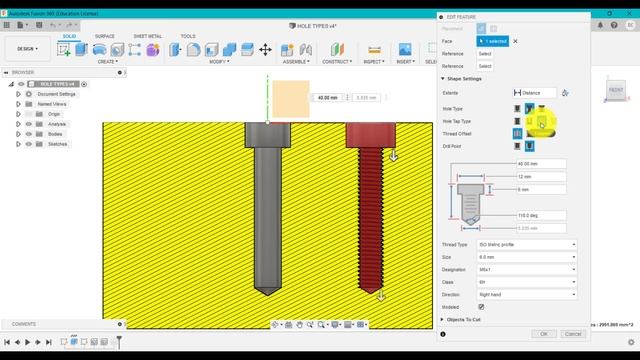Open the Extents Distance dropdown
640x360 pixels.
[x=534, y=93]
